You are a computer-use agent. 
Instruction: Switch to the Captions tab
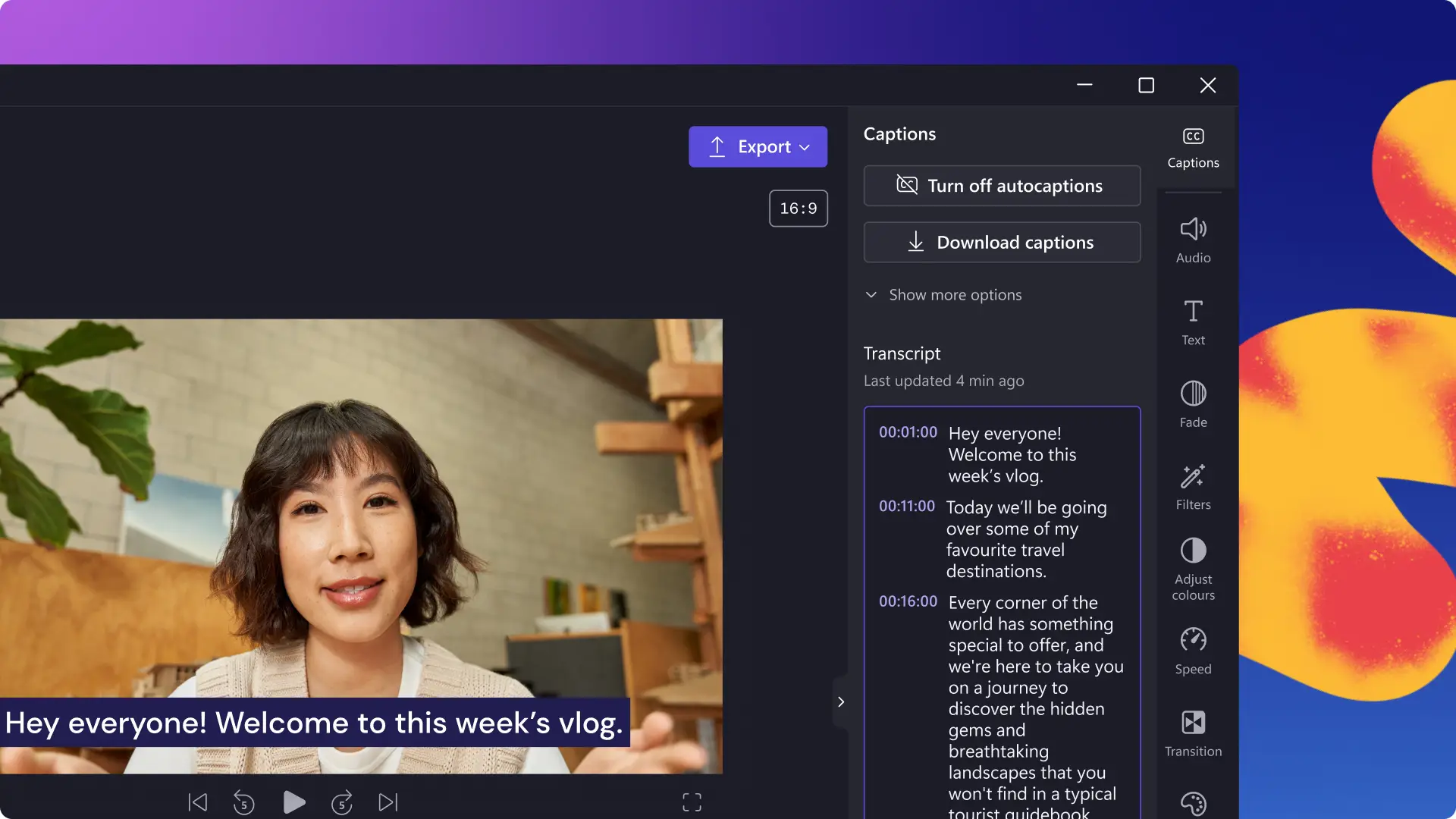(1192, 148)
